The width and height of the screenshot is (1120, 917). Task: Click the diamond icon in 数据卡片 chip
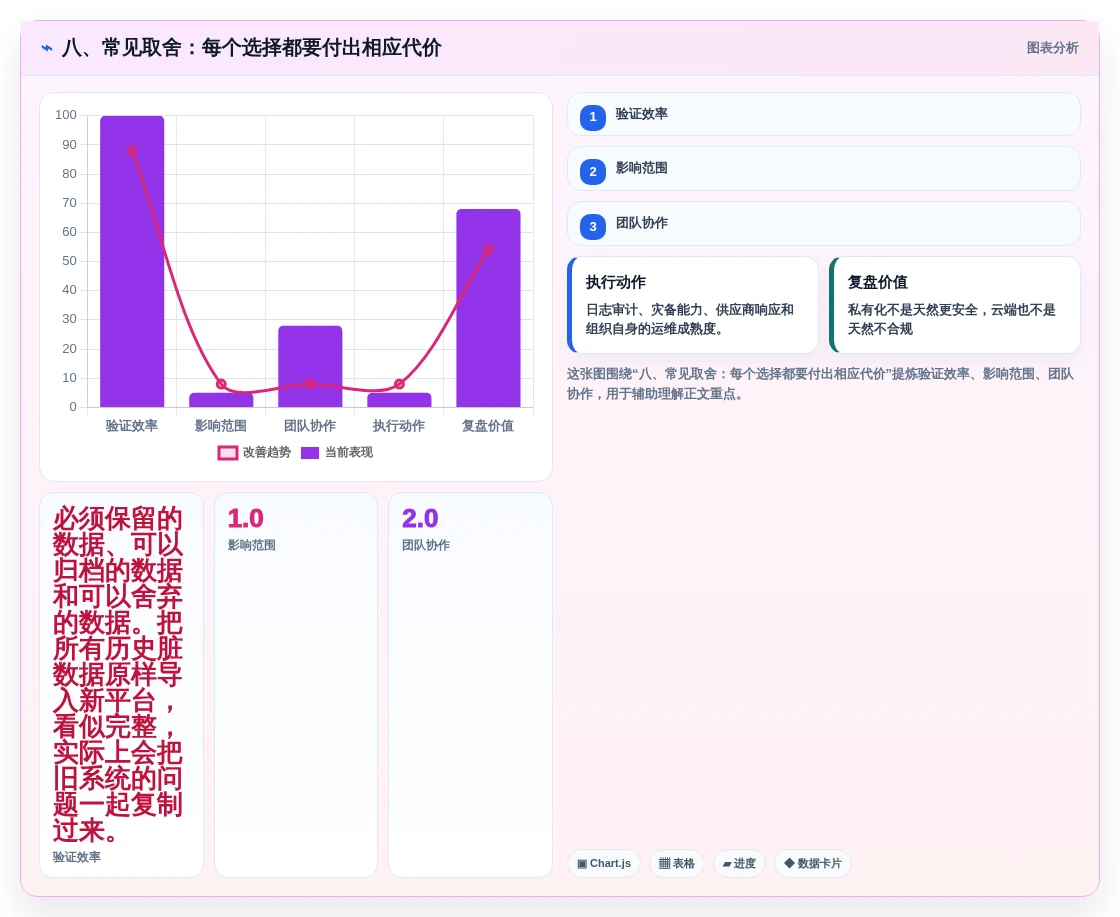click(789, 863)
